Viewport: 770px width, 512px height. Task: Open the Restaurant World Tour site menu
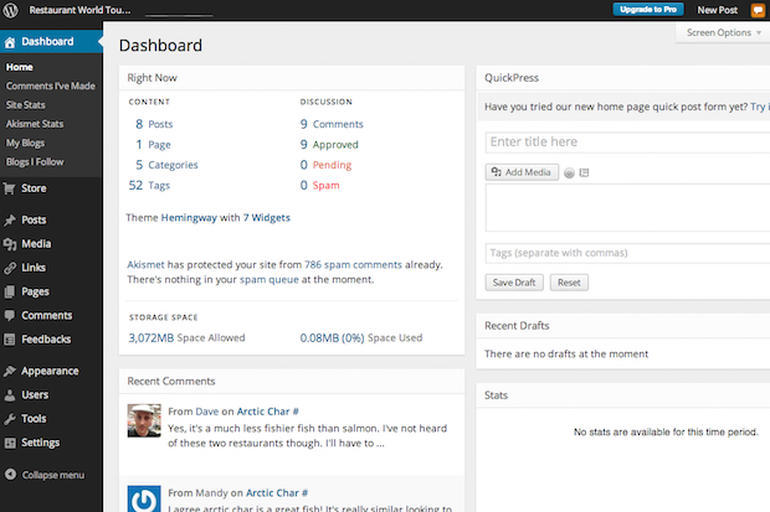[x=80, y=10]
